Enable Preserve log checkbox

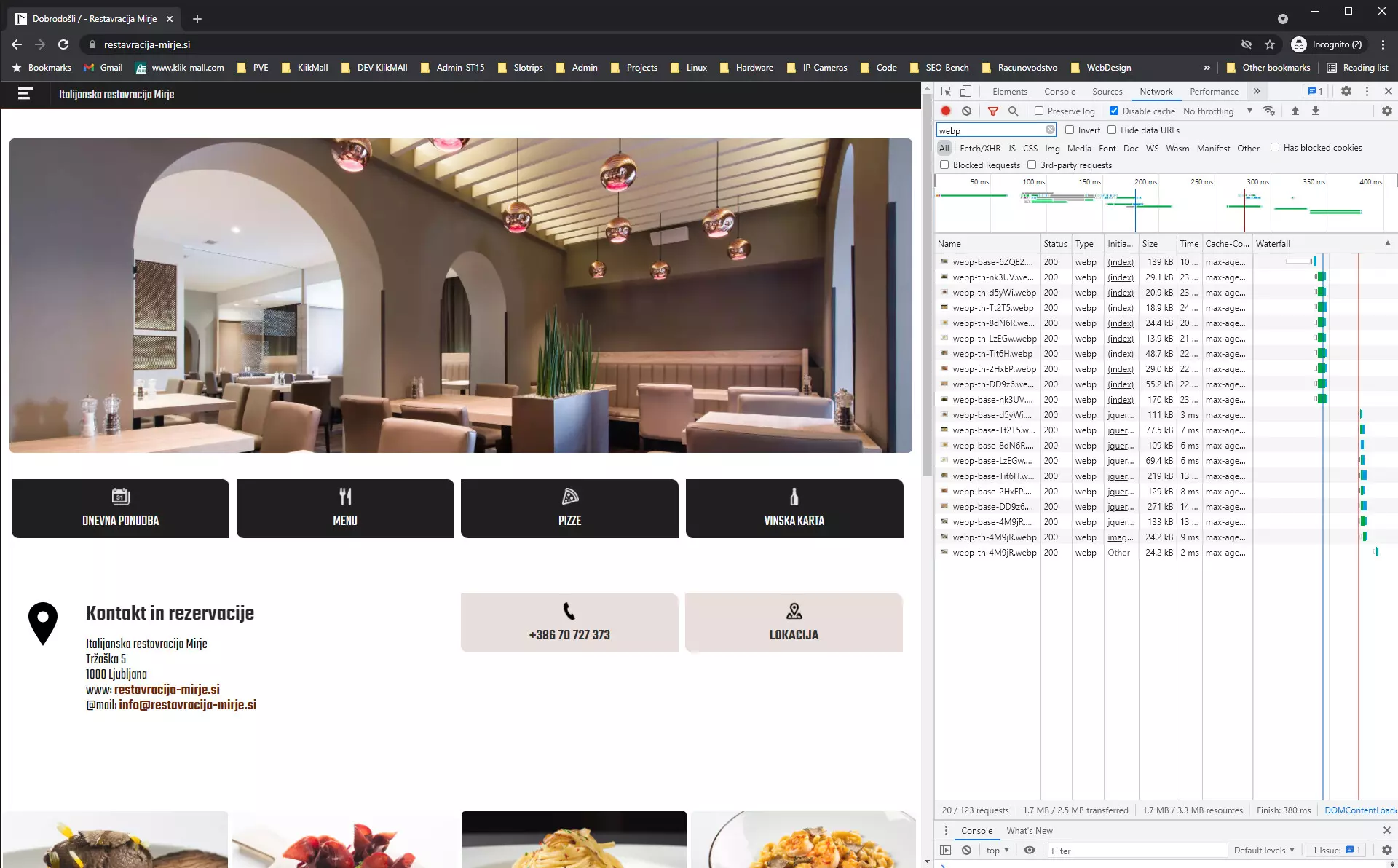pyautogui.click(x=1039, y=111)
